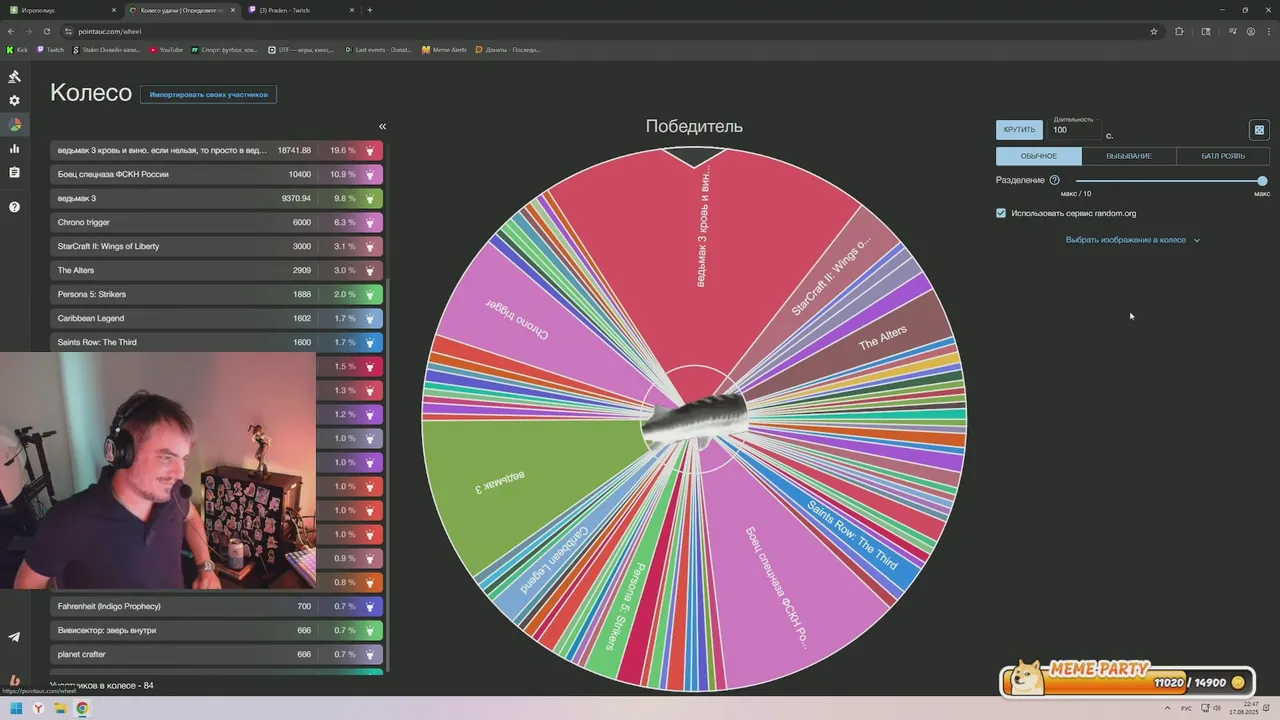Click the Fahrenheit (Indigo Prophecy) row name
1280x720 pixels.
point(109,606)
